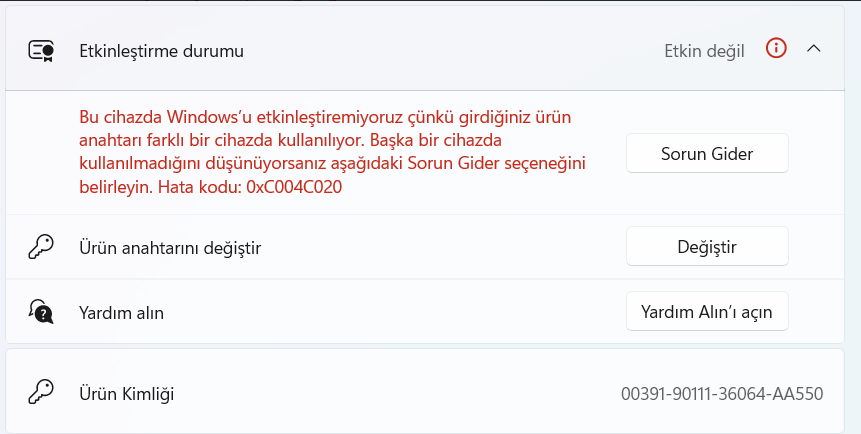Select the Etkinleştirme durumu header label
The height and width of the screenshot is (434, 861).
(161, 51)
